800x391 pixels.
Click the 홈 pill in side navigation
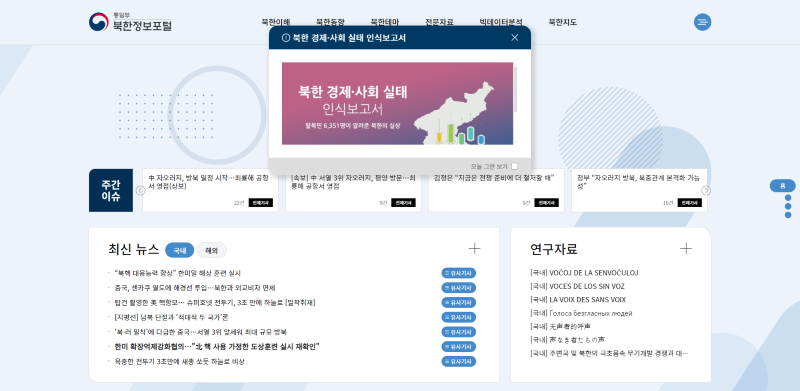click(x=783, y=186)
